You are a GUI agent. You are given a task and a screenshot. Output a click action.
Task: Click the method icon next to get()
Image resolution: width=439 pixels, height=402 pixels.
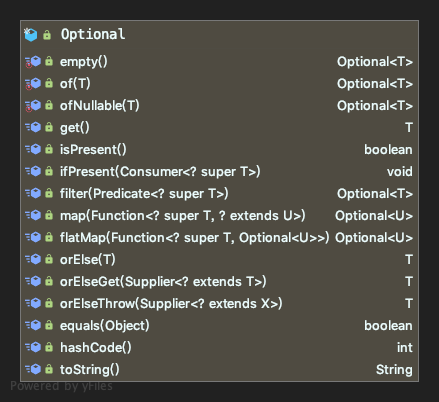pyautogui.click(x=33, y=127)
